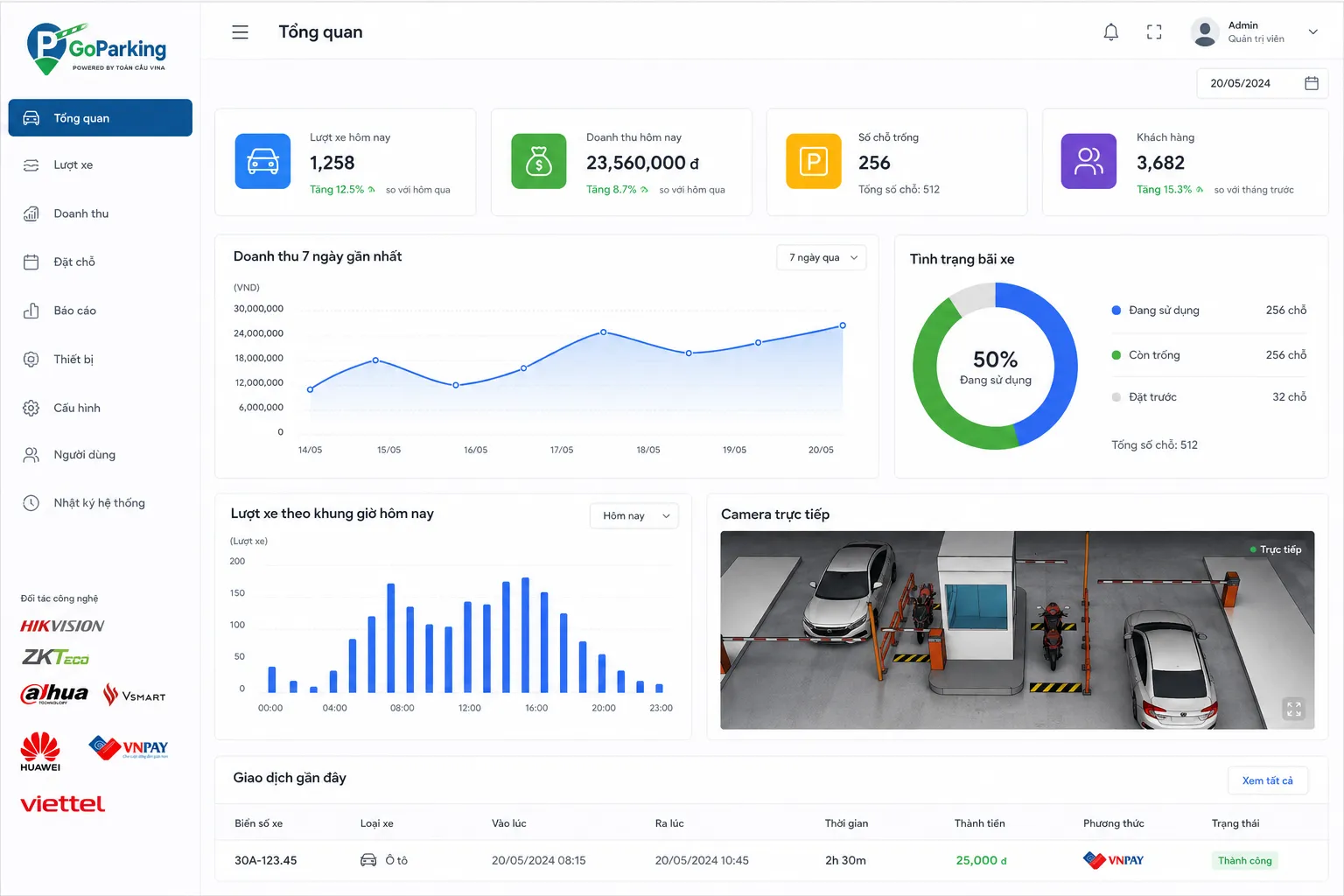Open the 7 ngày qua dropdown
The image size is (1344, 896).
pyautogui.click(x=822, y=257)
